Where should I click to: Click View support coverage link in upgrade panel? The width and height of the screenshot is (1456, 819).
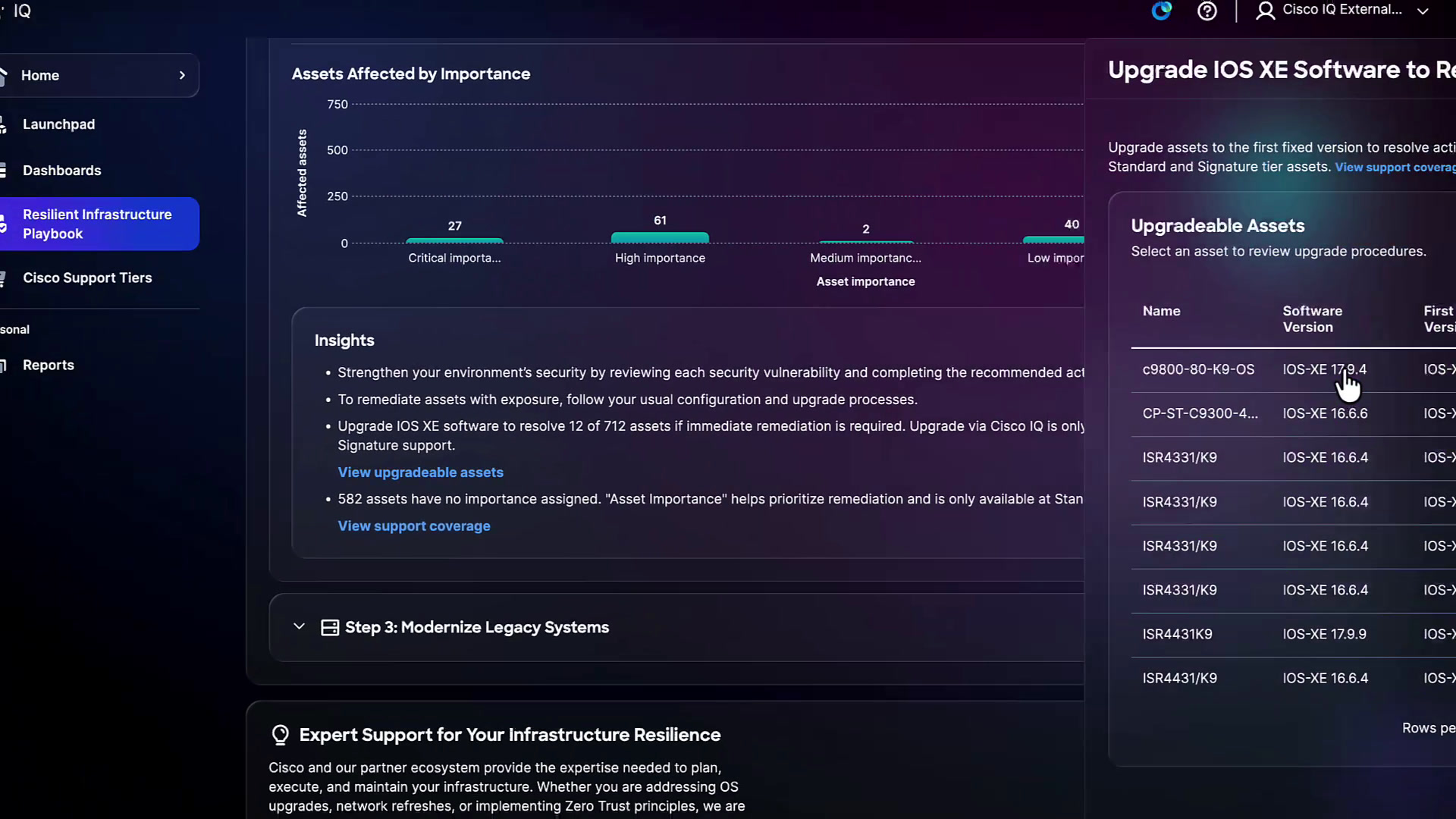(1395, 167)
